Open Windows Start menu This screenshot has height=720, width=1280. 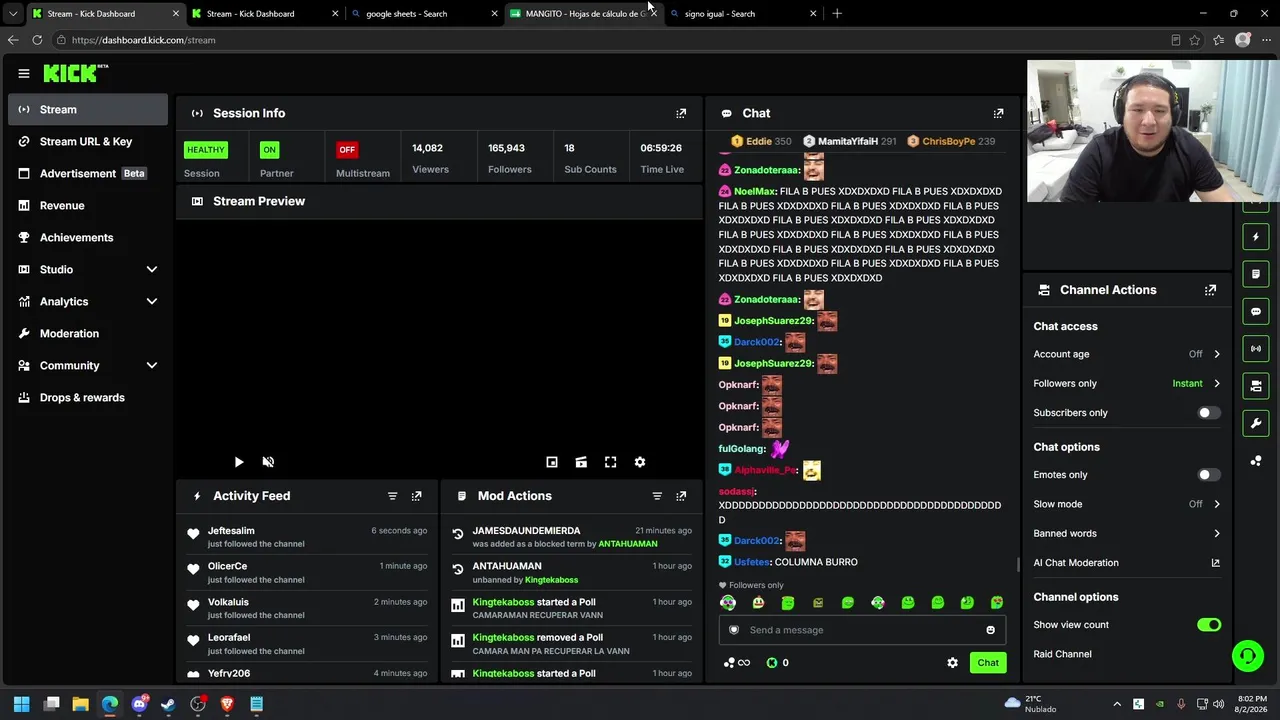(x=22, y=704)
